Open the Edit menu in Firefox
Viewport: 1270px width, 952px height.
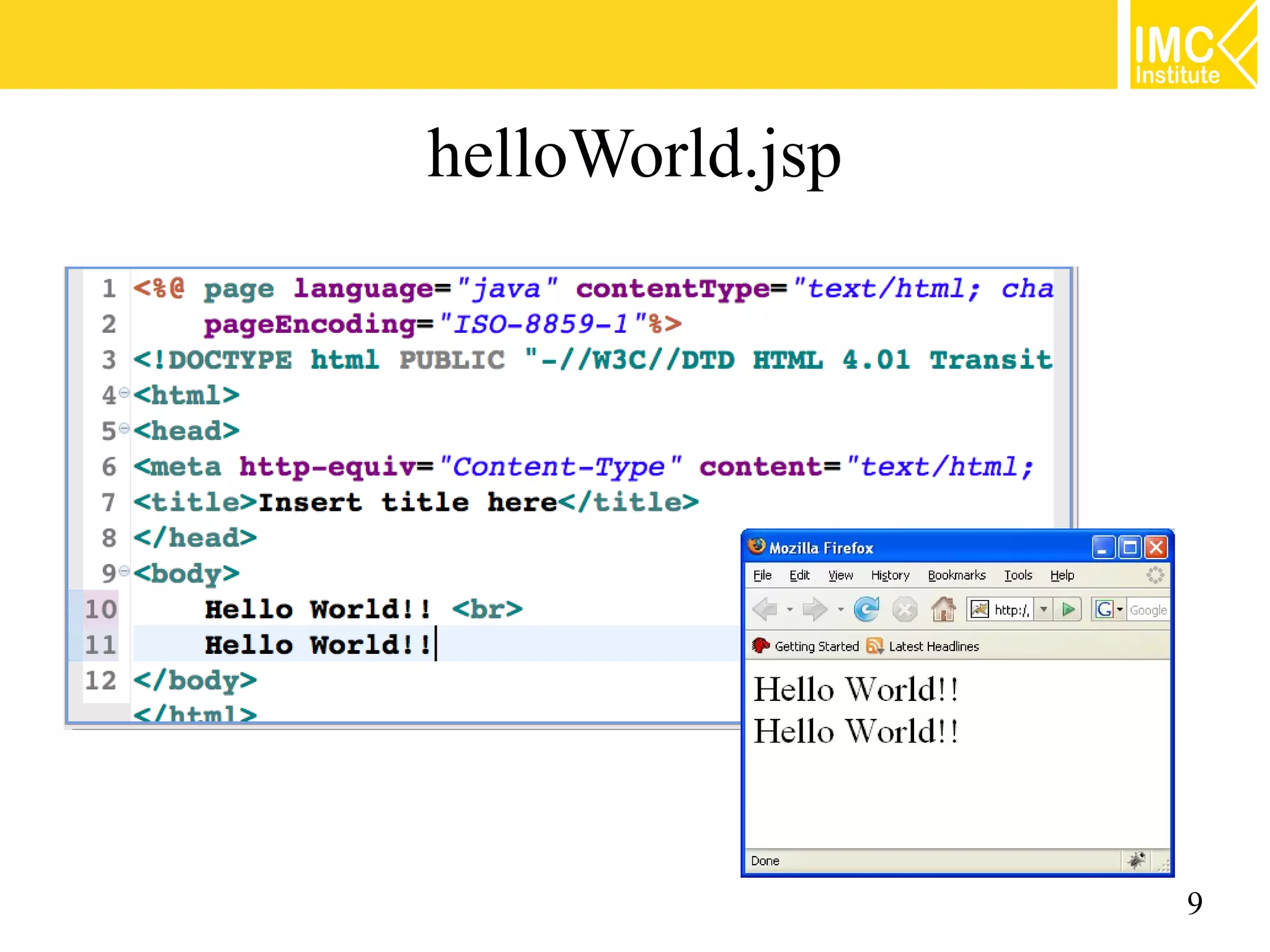(x=799, y=575)
